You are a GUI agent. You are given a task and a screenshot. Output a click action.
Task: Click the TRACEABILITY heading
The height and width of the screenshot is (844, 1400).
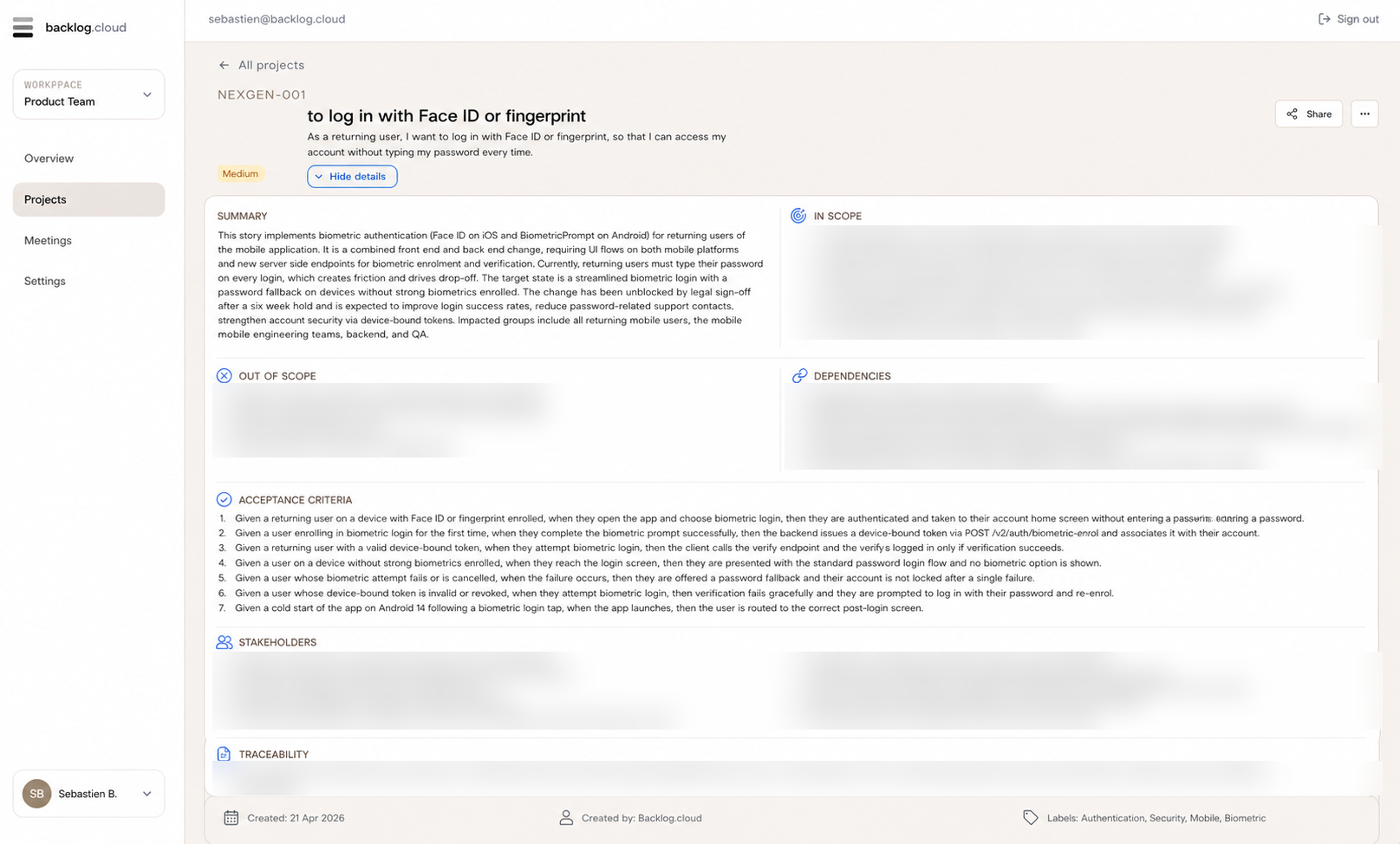pos(274,755)
